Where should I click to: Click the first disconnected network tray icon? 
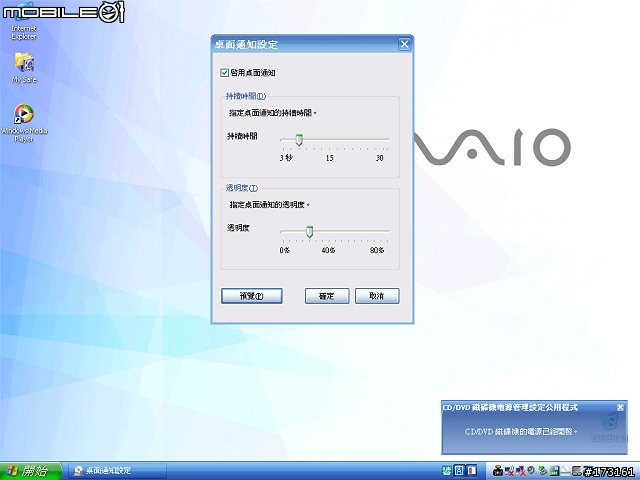(x=509, y=471)
